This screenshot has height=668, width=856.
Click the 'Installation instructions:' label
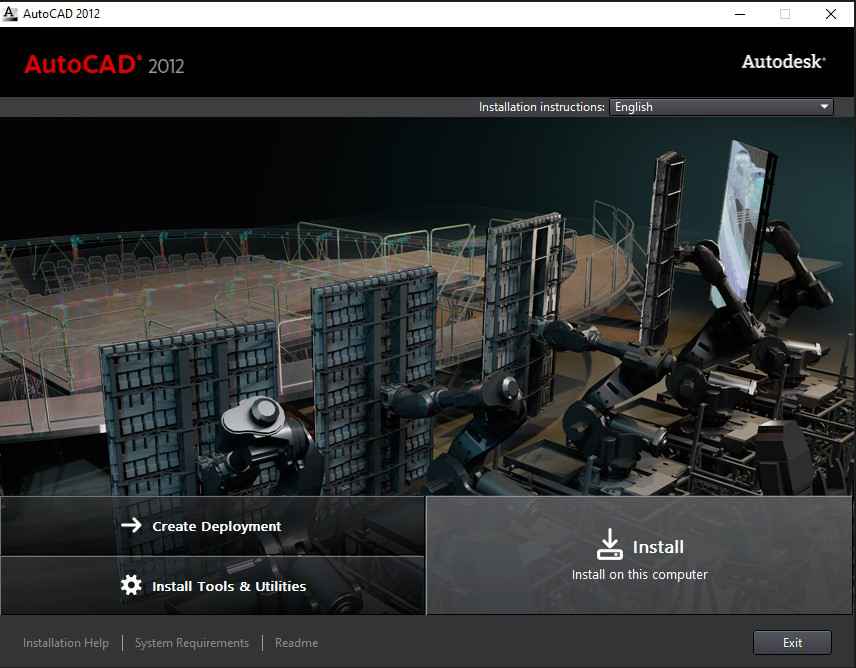(x=541, y=107)
